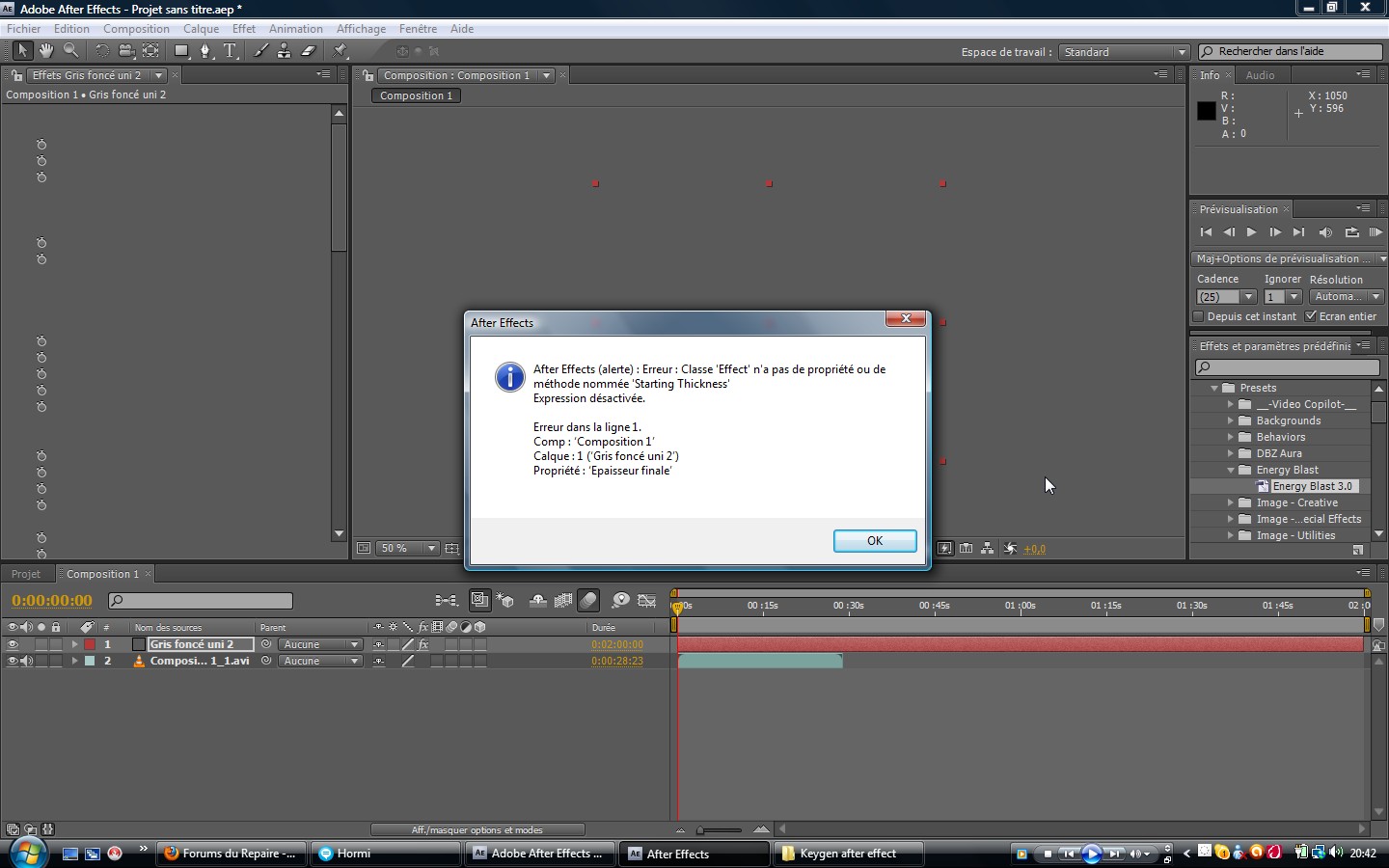Screen dimensions: 1389x868
Task: Toggle hide shy layers button
Action: click(538, 601)
